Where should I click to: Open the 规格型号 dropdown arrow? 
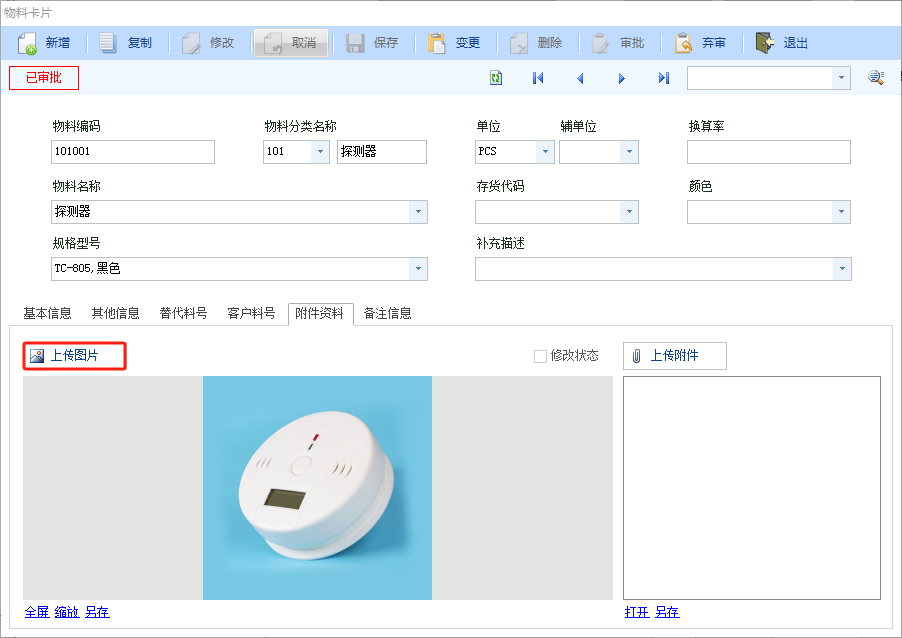pyautogui.click(x=418, y=269)
